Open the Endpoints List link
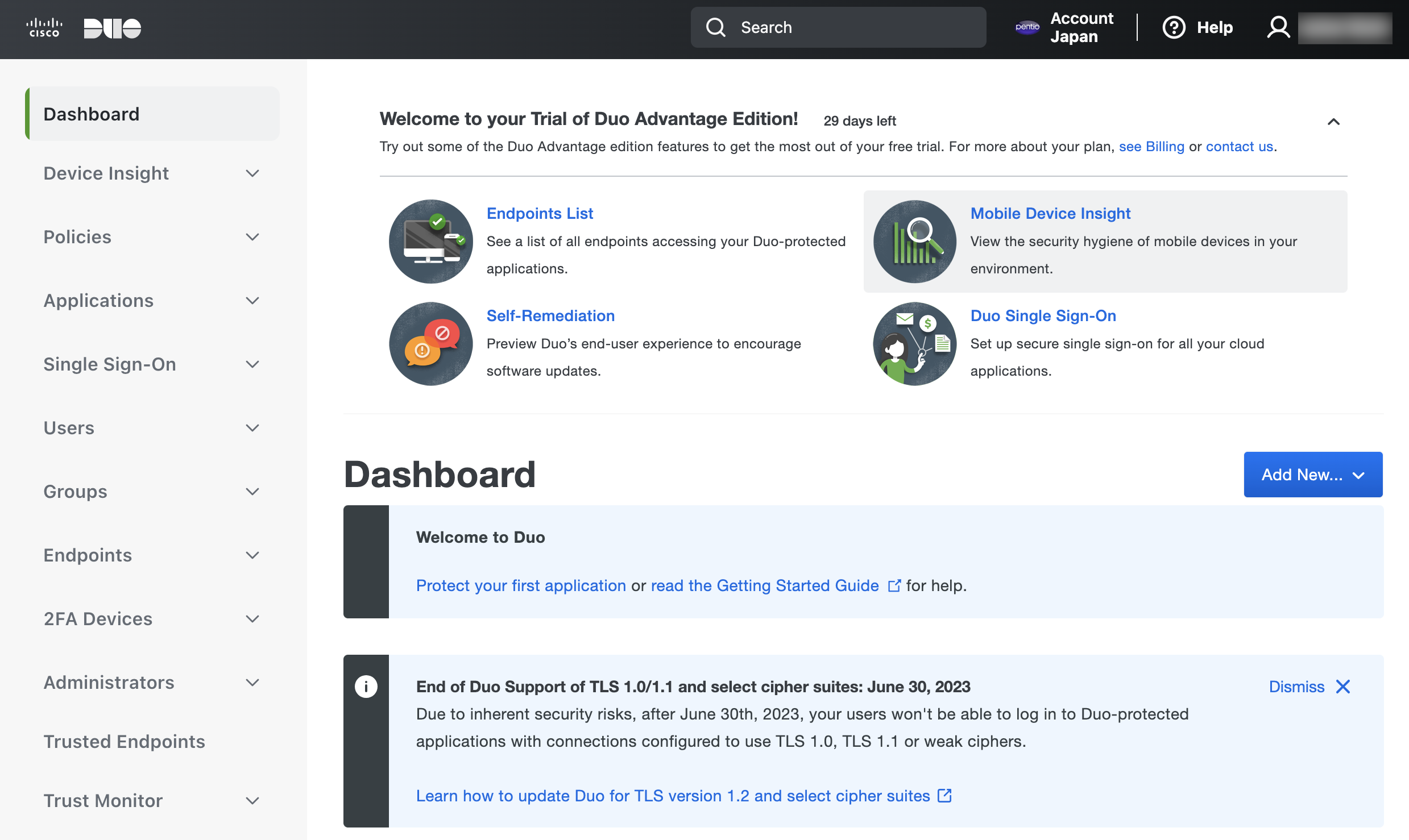 click(540, 213)
